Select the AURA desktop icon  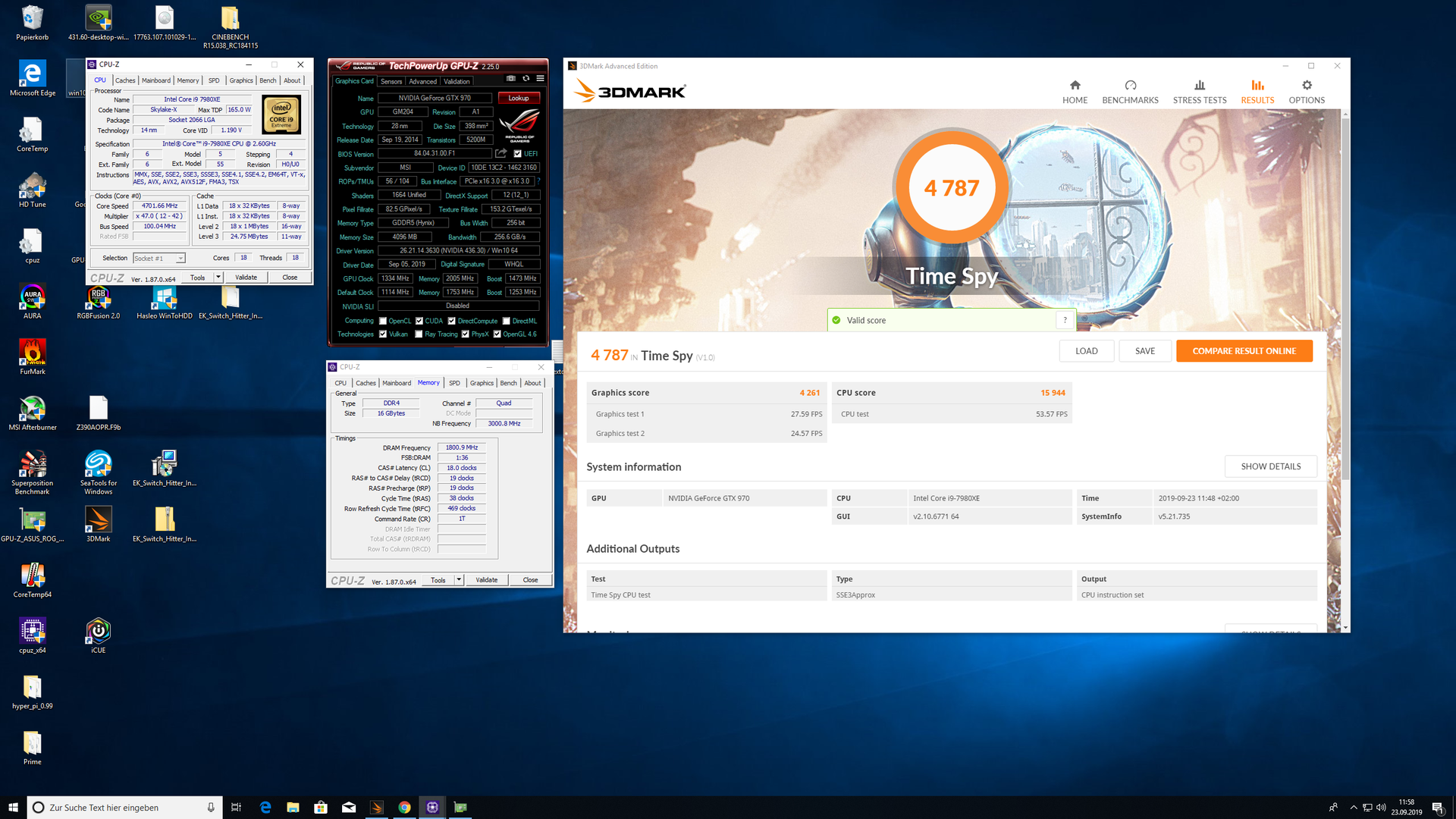(x=33, y=302)
